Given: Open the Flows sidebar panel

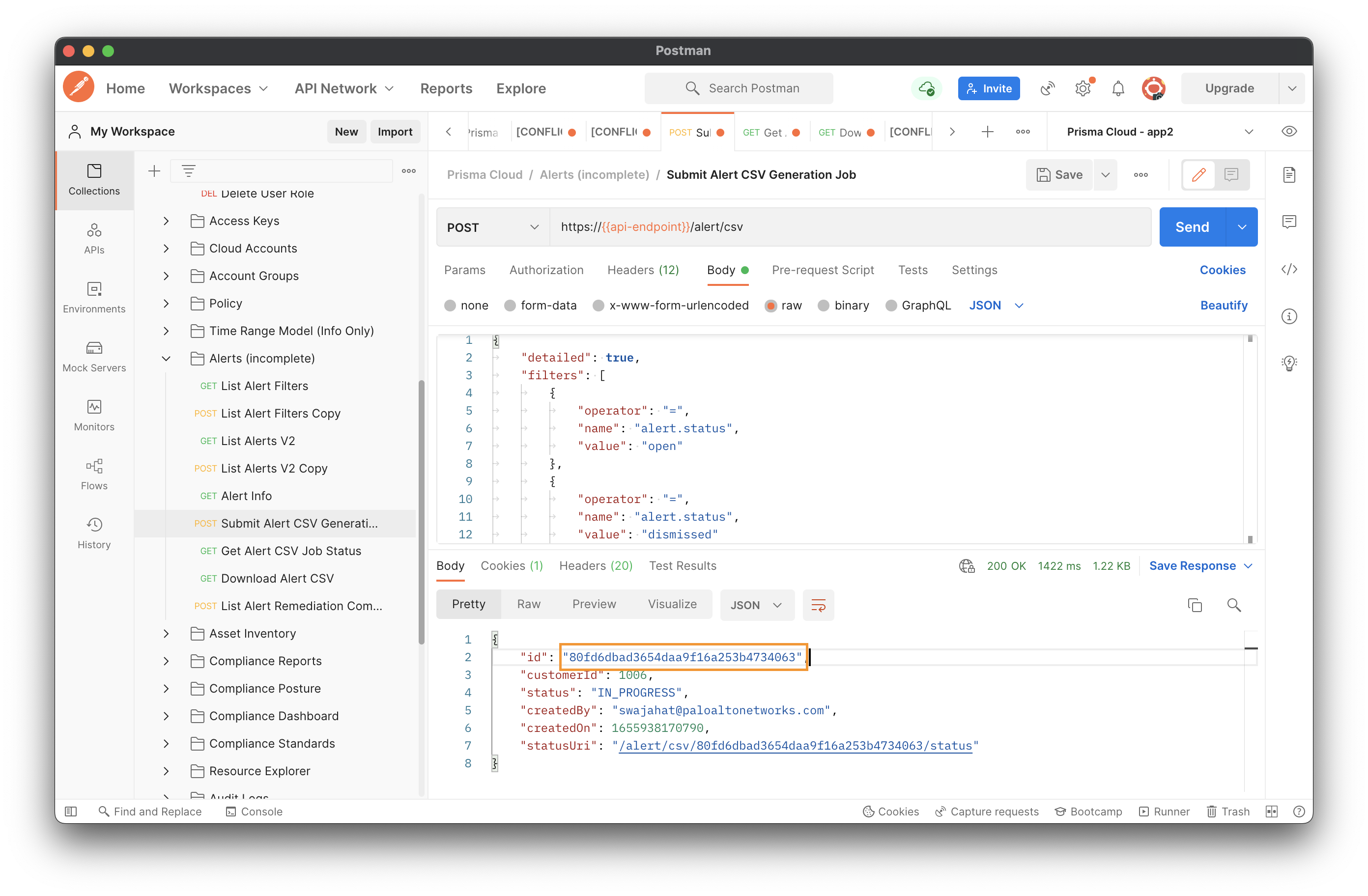Looking at the screenshot, I should click(94, 474).
